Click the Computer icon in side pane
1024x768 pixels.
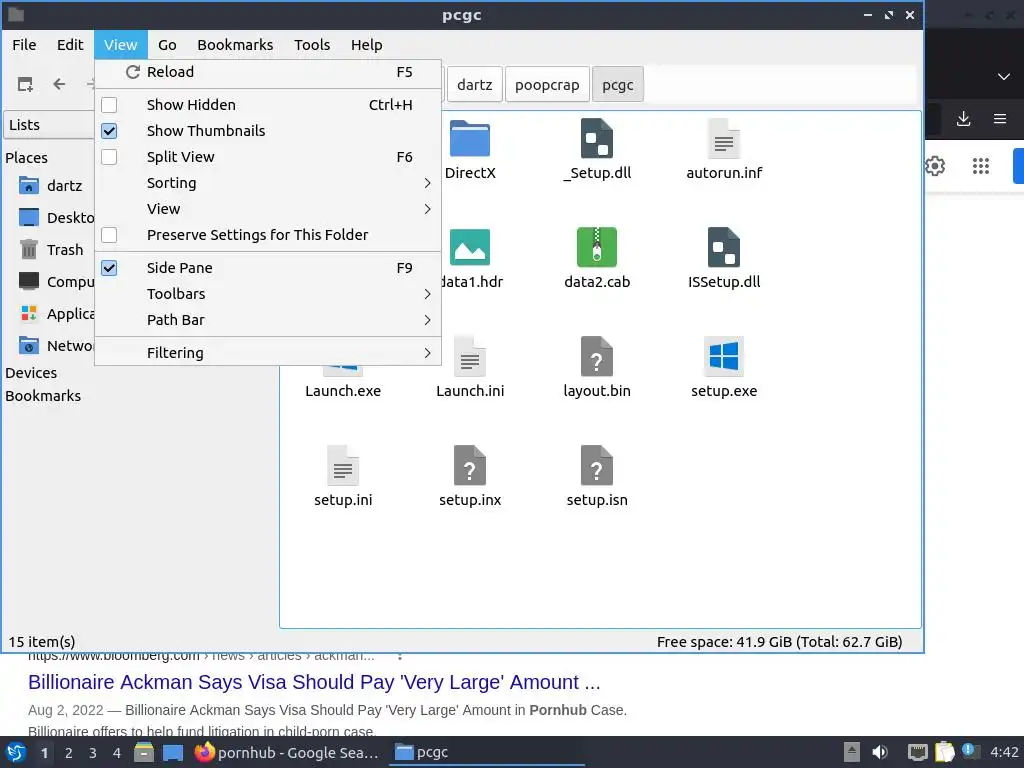click(x=29, y=281)
